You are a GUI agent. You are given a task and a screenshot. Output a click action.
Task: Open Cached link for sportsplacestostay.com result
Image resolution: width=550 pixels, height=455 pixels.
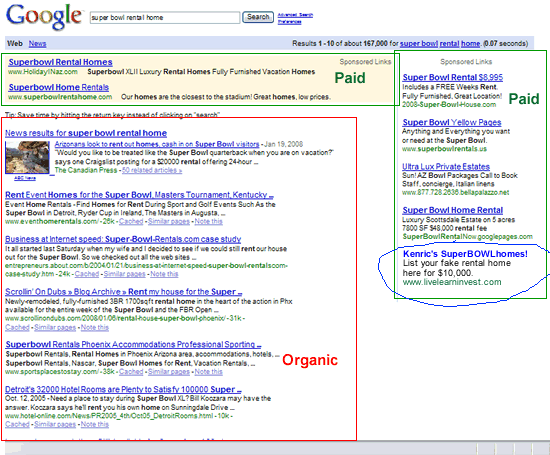tap(131, 372)
